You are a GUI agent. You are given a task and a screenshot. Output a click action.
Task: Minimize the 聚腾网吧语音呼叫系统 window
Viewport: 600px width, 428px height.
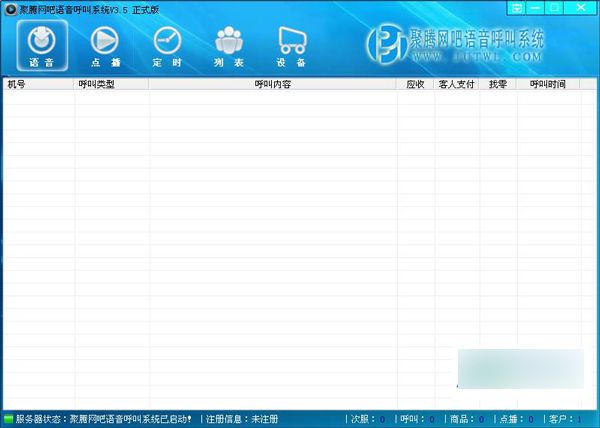pos(535,8)
